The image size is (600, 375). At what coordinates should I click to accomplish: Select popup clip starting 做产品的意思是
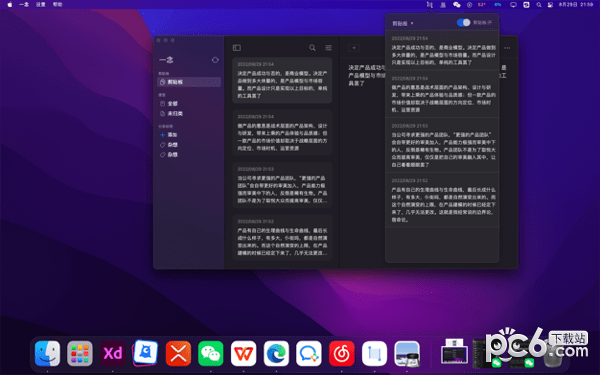tap(442, 94)
